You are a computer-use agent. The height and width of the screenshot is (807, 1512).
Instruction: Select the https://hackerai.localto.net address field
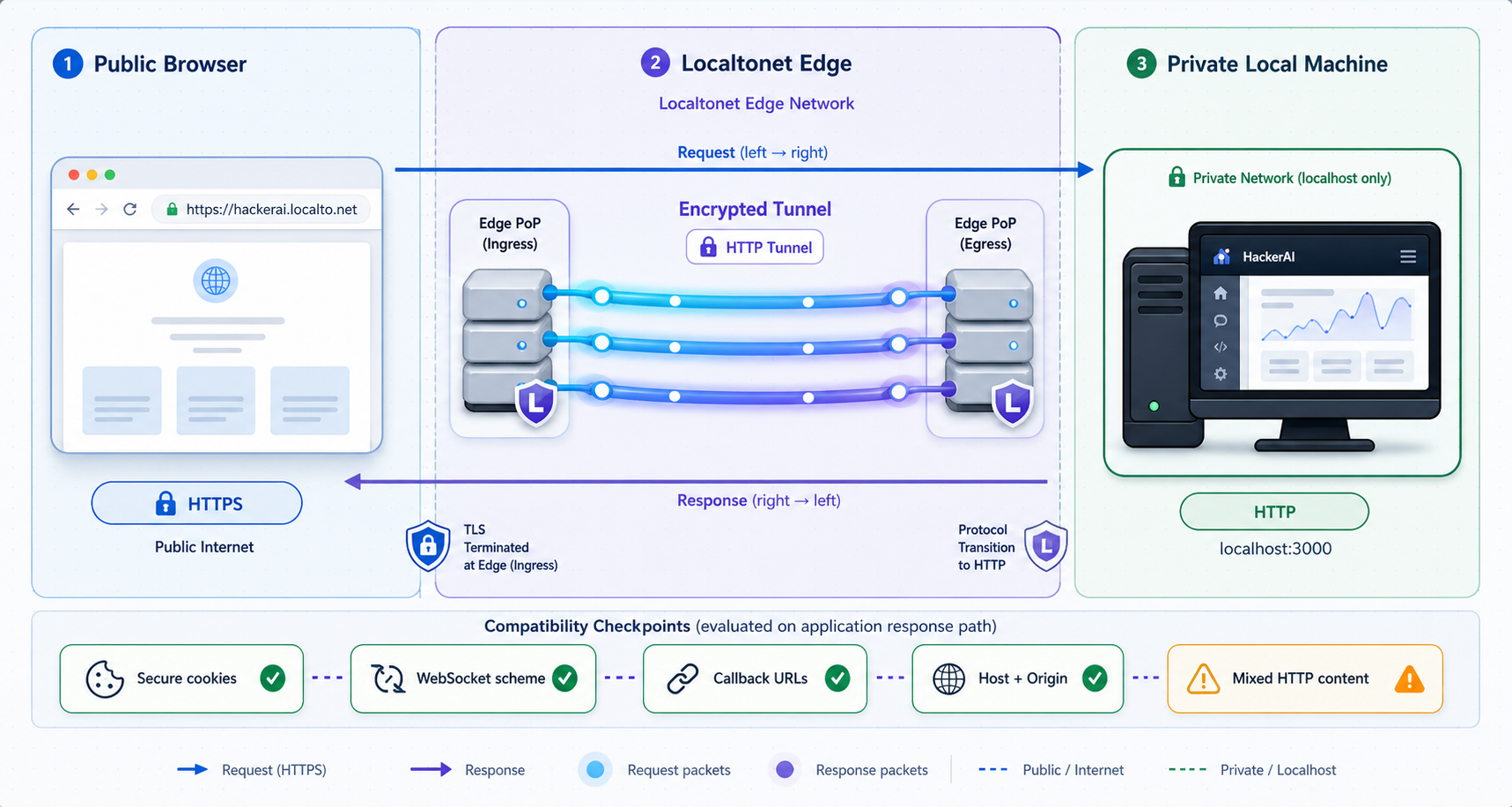point(262,210)
